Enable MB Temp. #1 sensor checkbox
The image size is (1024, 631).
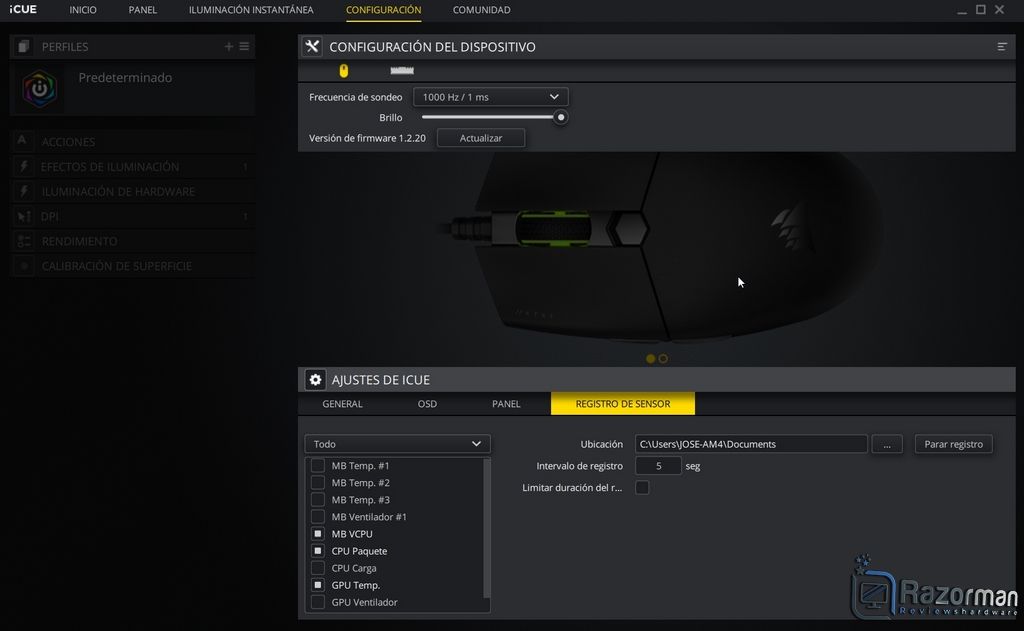click(x=317, y=465)
